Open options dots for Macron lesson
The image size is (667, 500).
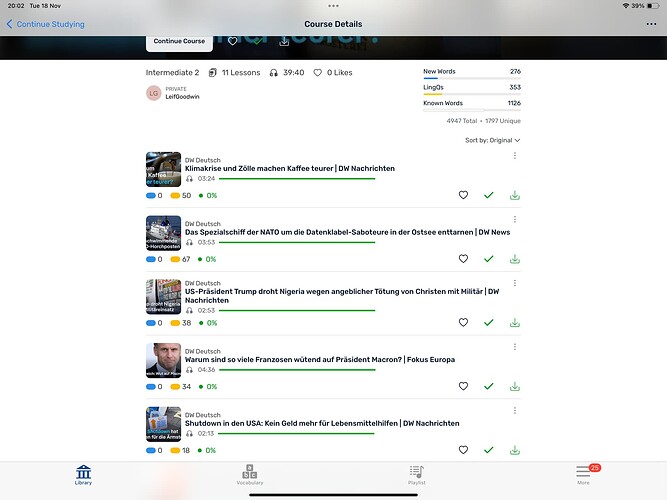point(515,347)
